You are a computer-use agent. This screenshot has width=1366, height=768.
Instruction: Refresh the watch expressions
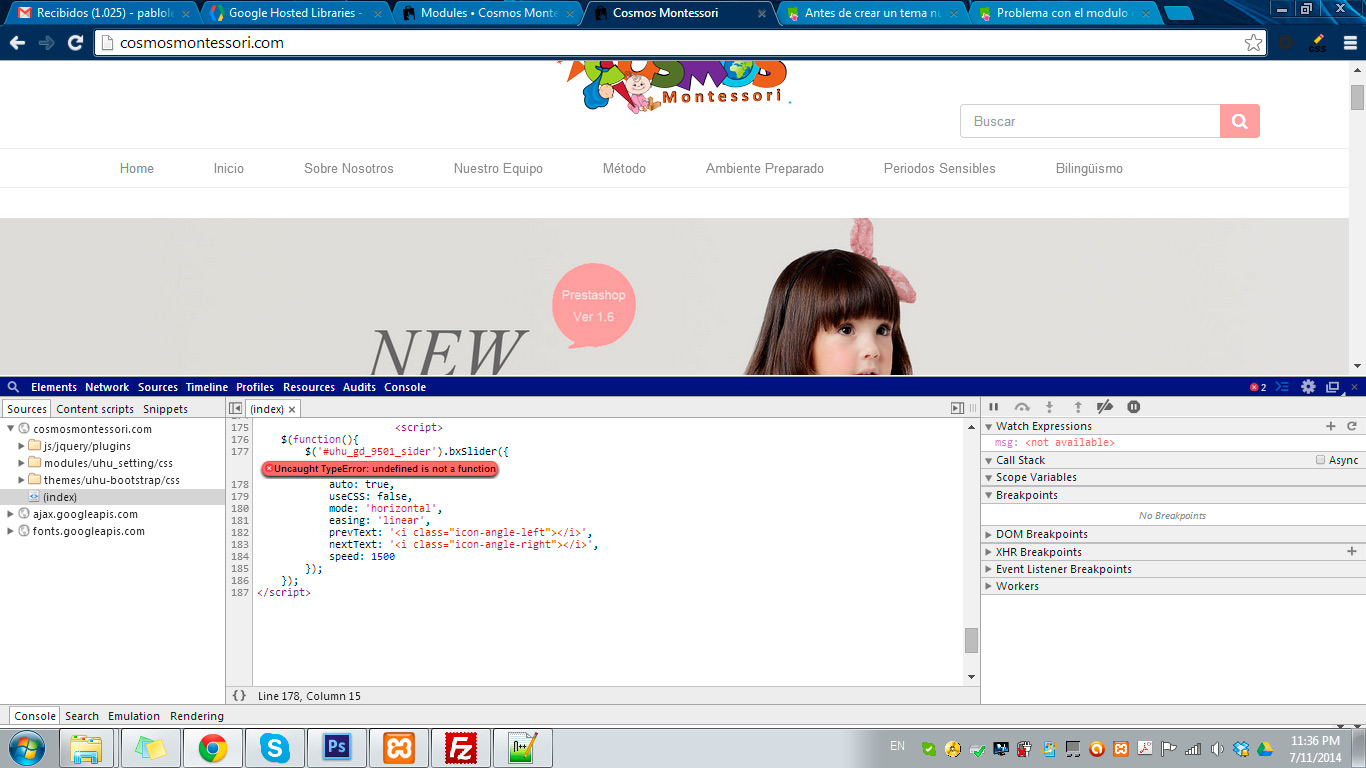1352,426
